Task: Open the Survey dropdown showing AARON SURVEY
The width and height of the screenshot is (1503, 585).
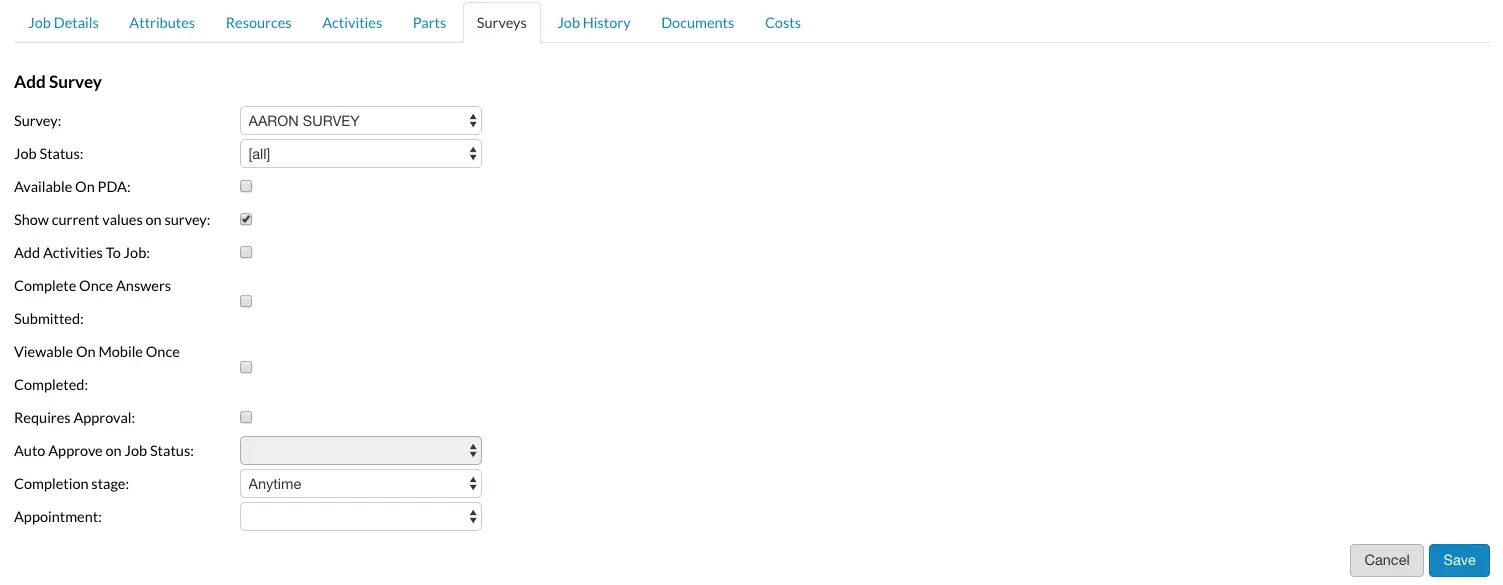Action: pyautogui.click(x=361, y=121)
